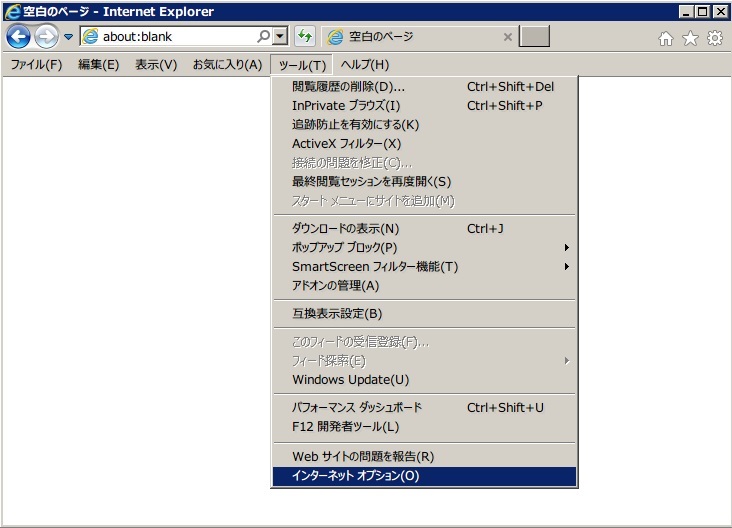Screen dimensions: 732x528
Task: Click the page icon in address bar
Action: [x=90, y=36]
